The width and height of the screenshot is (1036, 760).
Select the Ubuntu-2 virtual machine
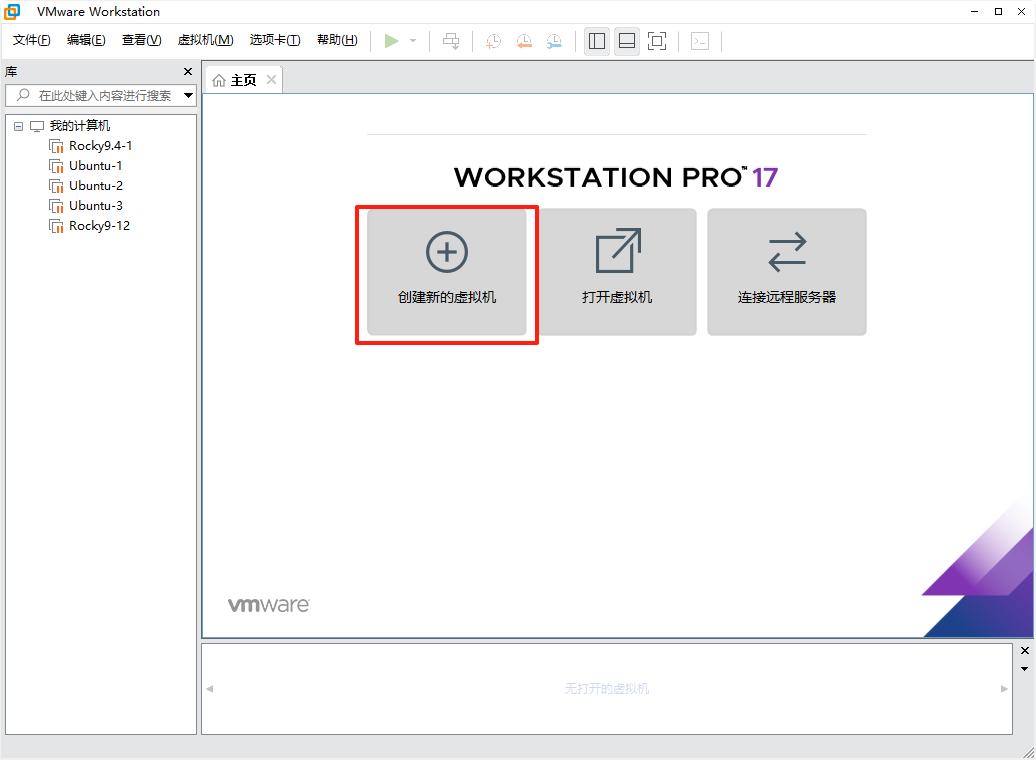(x=95, y=186)
